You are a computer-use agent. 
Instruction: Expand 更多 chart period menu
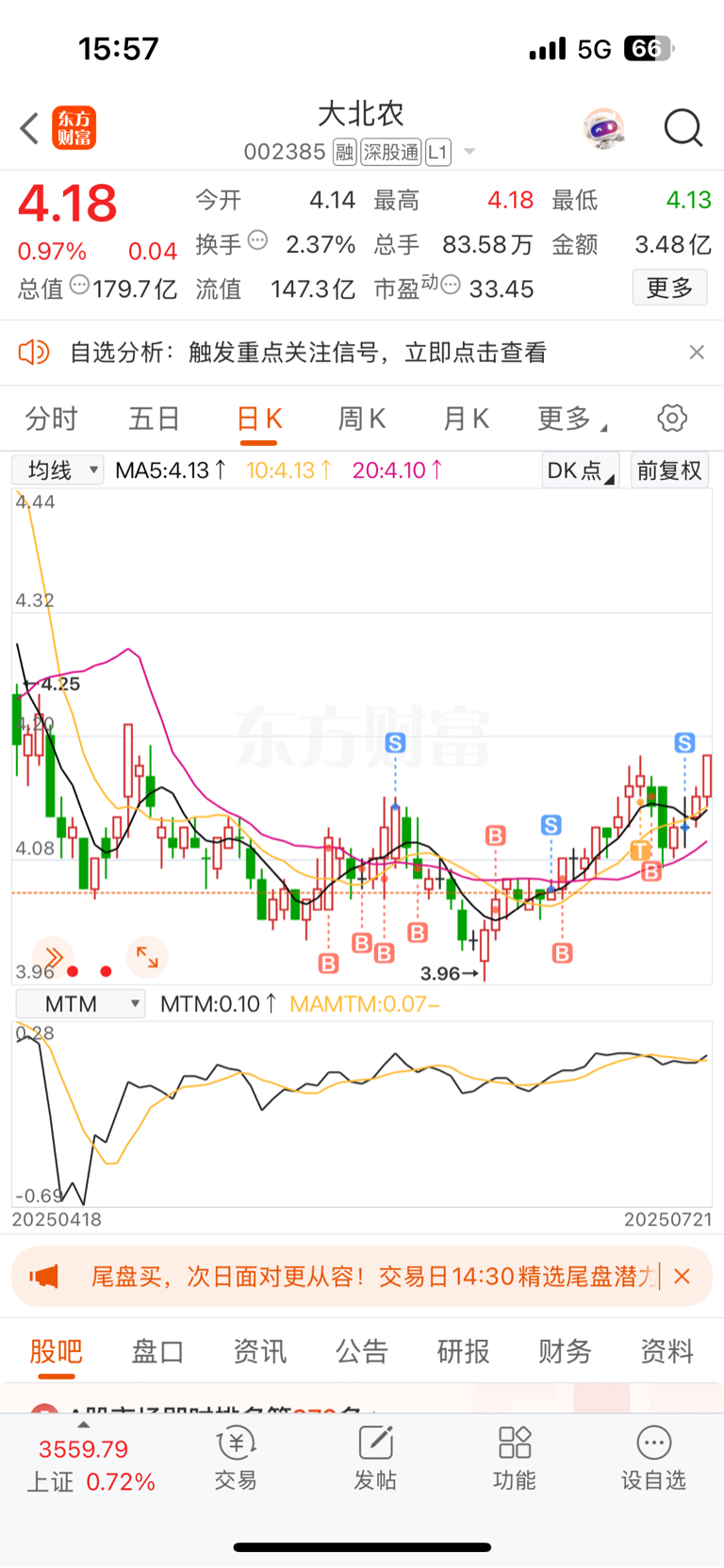click(571, 419)
